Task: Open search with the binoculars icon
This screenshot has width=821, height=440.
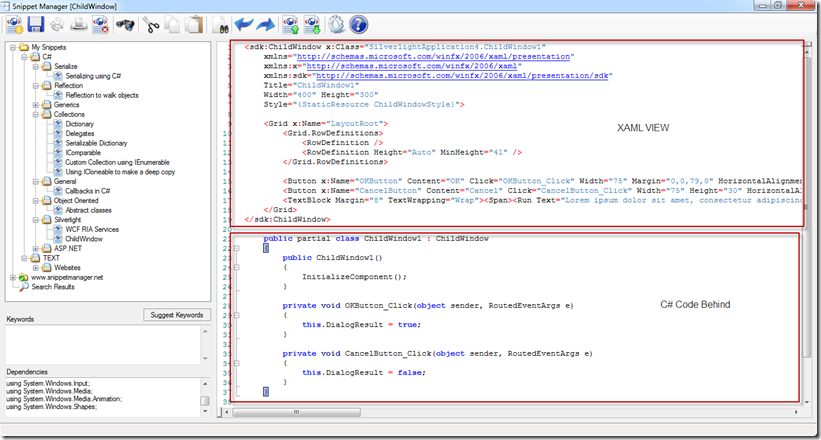Action: point(125,25)
